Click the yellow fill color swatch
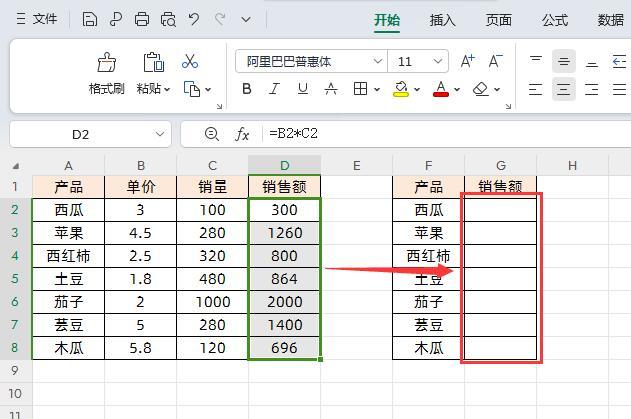Image resolution: width=631 pixels, height=419 pixels. coord(400,89)
